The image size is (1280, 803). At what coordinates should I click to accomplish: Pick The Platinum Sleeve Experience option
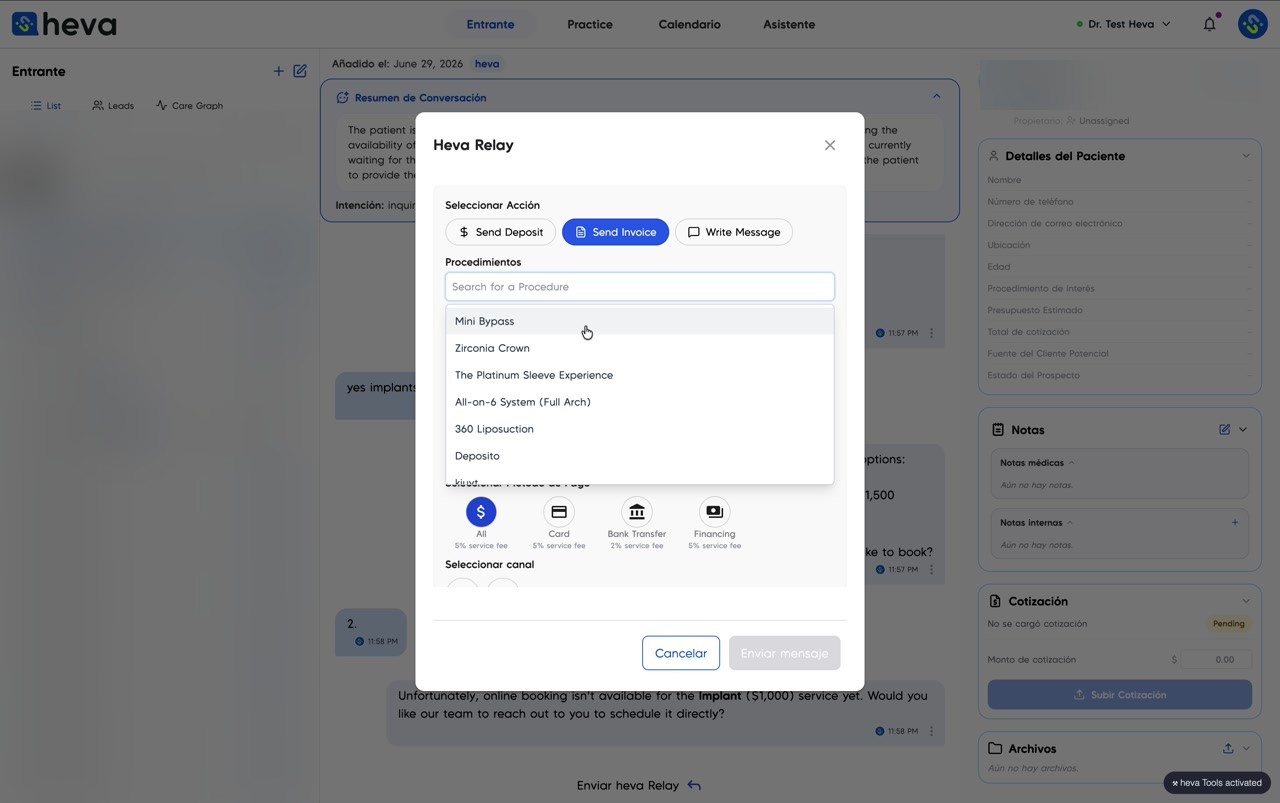[x=640, y=375]
